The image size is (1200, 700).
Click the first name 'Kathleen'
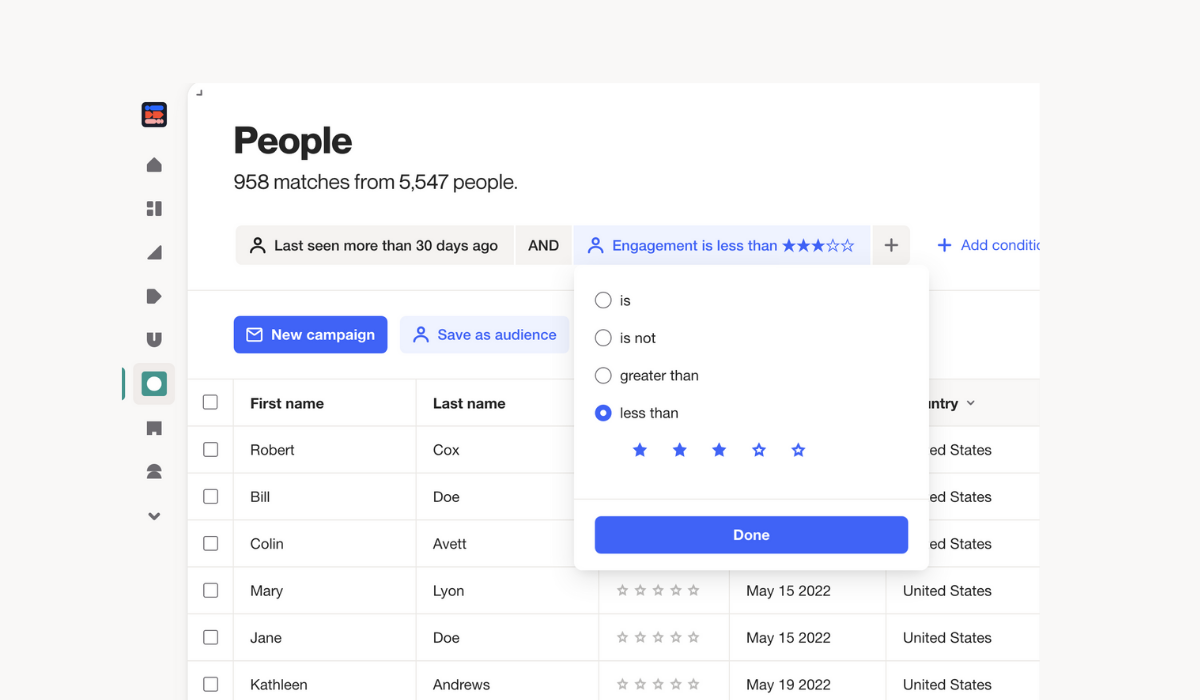pos(279,685)
